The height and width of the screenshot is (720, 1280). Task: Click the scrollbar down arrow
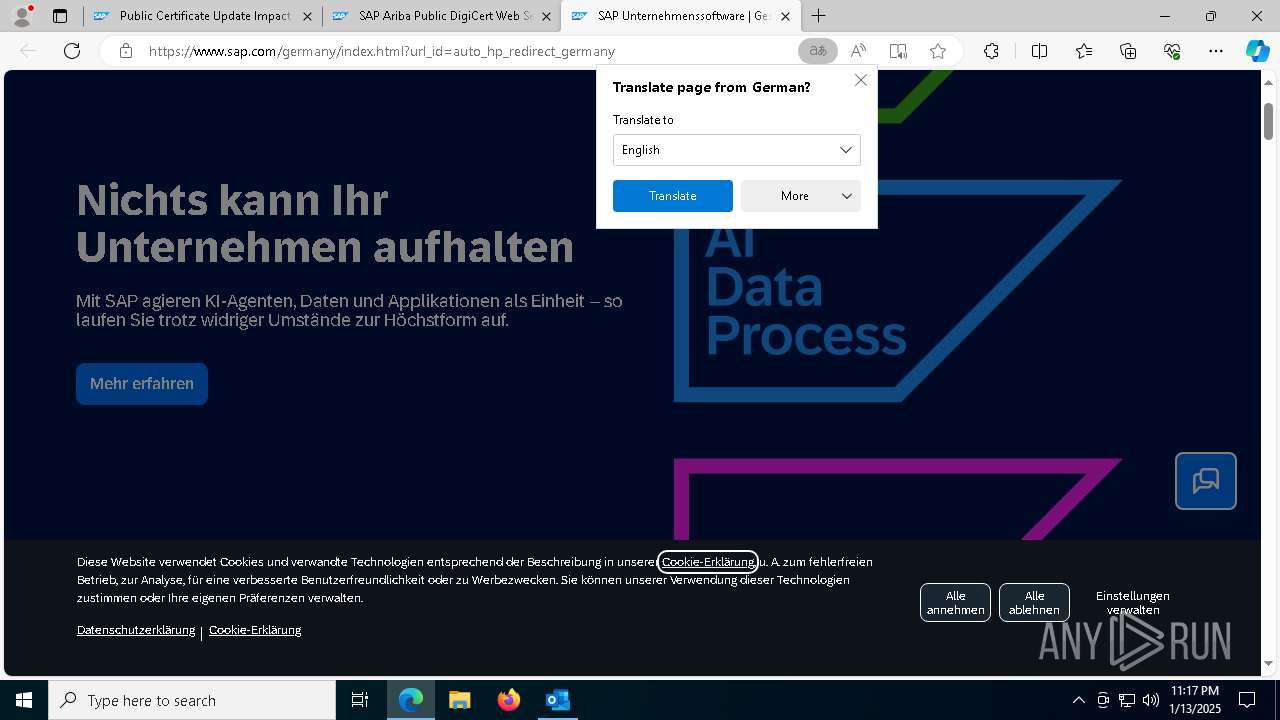coord(1269,663)
